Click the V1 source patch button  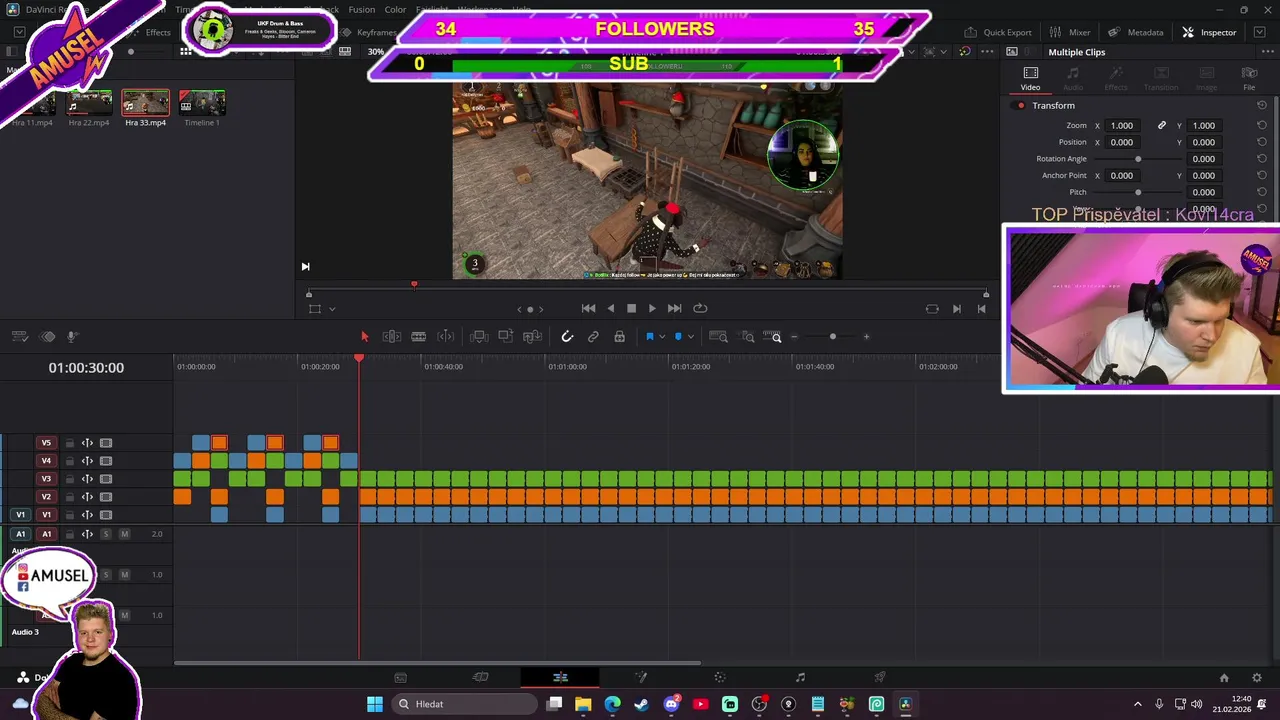click(x=20, y=515)
